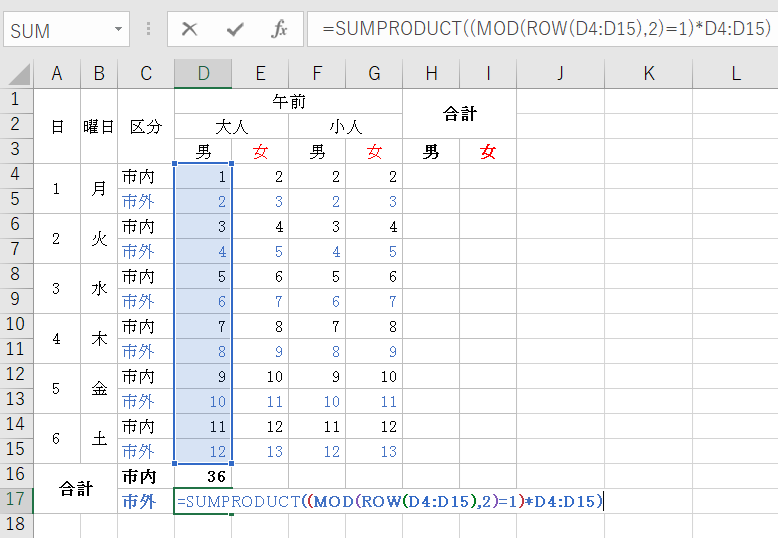Viewport: 778px width, 538px height.
Task: Select row 18 header
Action: point(16,526)
